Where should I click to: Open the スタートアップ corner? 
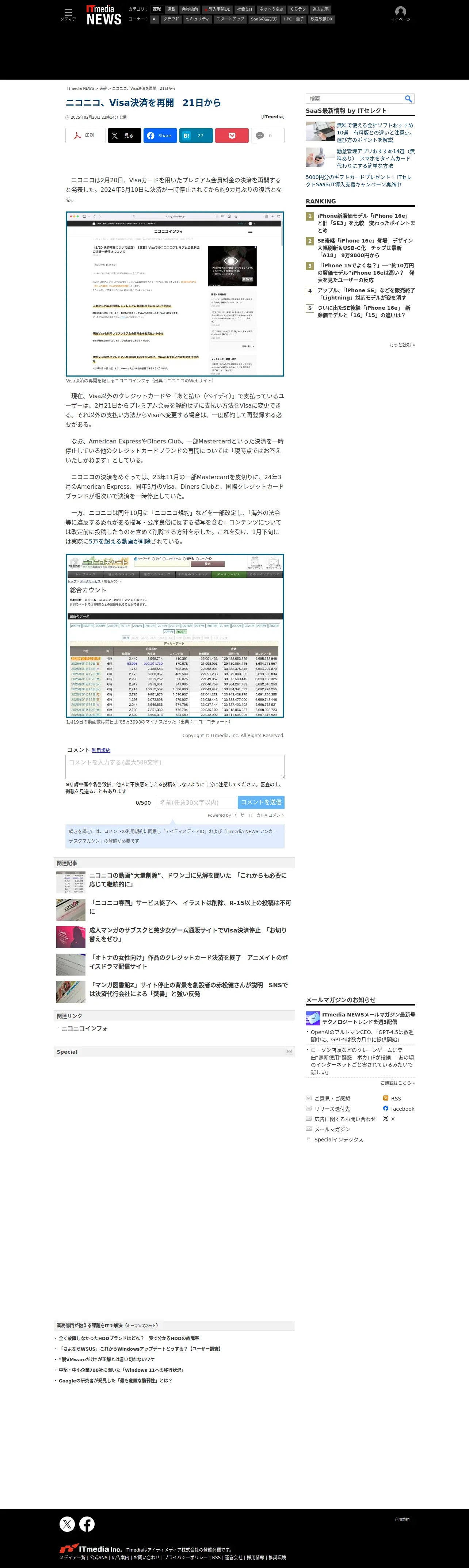point(230,19)
